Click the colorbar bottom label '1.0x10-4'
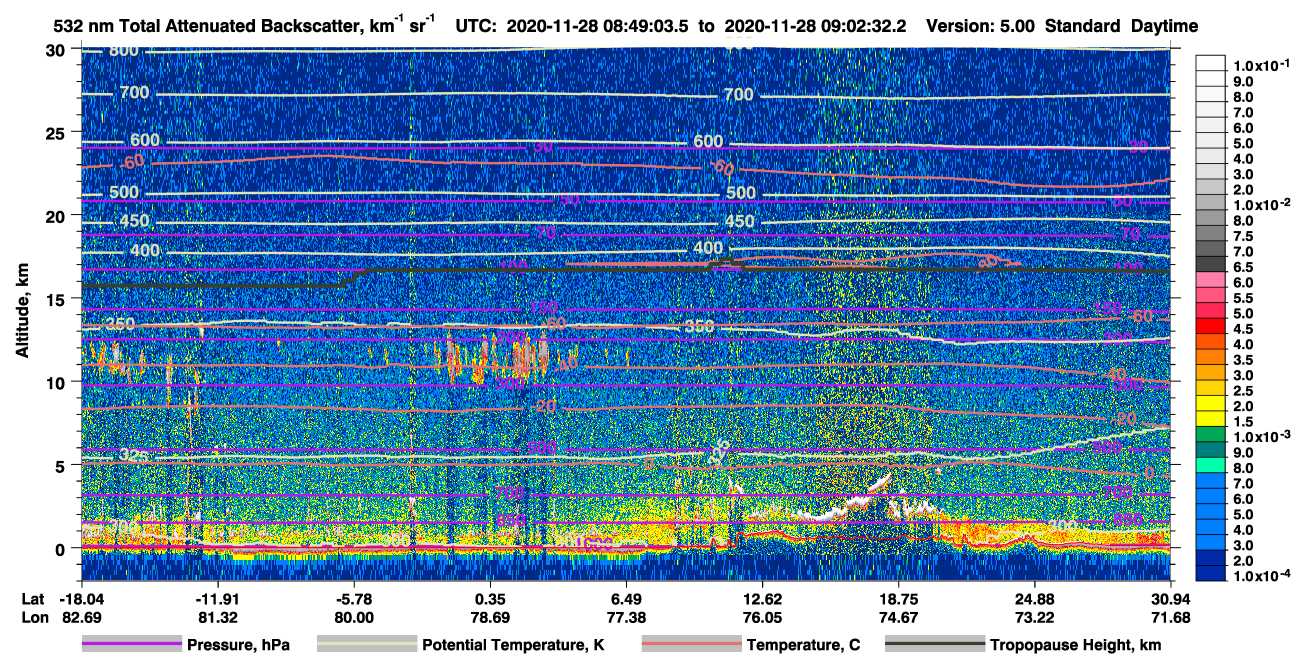This screenshot has width=1300, height=667. [1262, 576]
